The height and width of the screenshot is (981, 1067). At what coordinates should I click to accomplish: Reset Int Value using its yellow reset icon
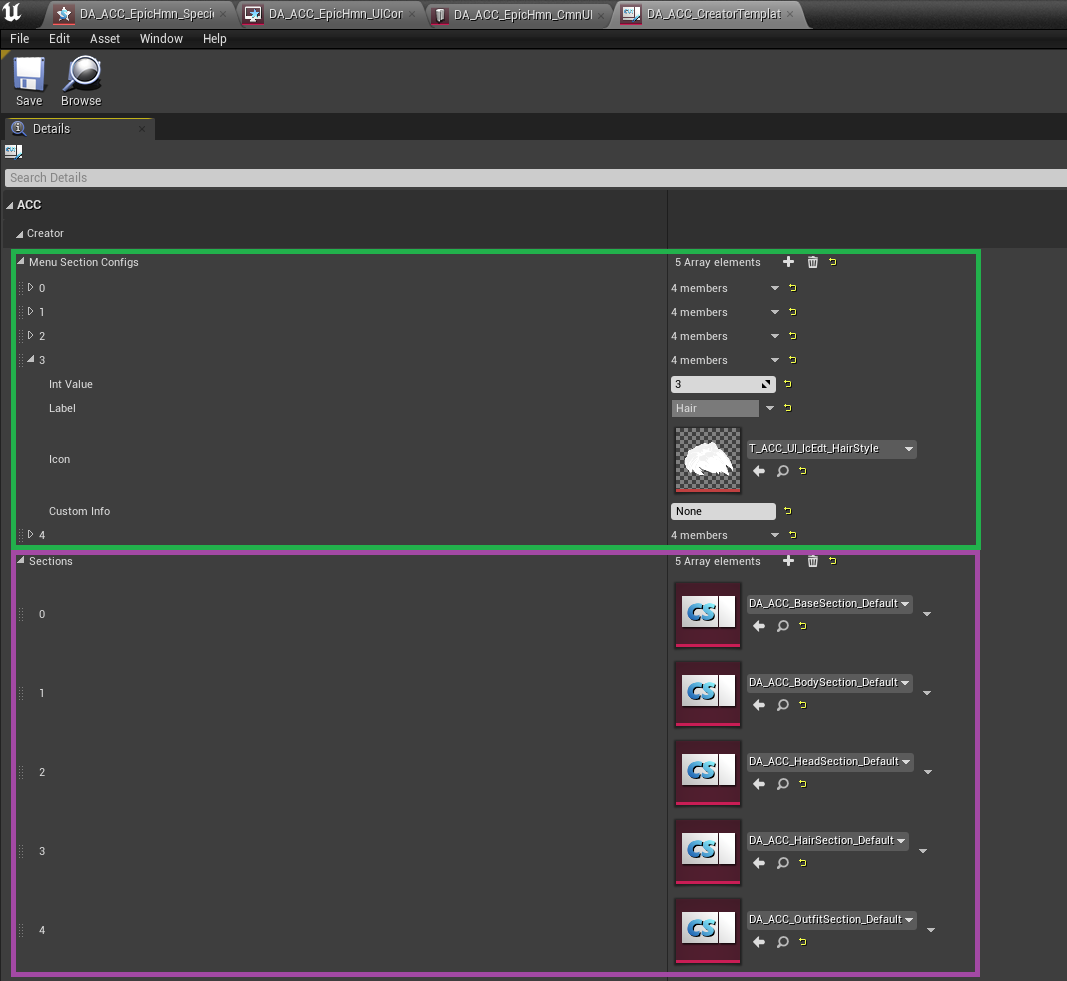(x=785, y=384)
